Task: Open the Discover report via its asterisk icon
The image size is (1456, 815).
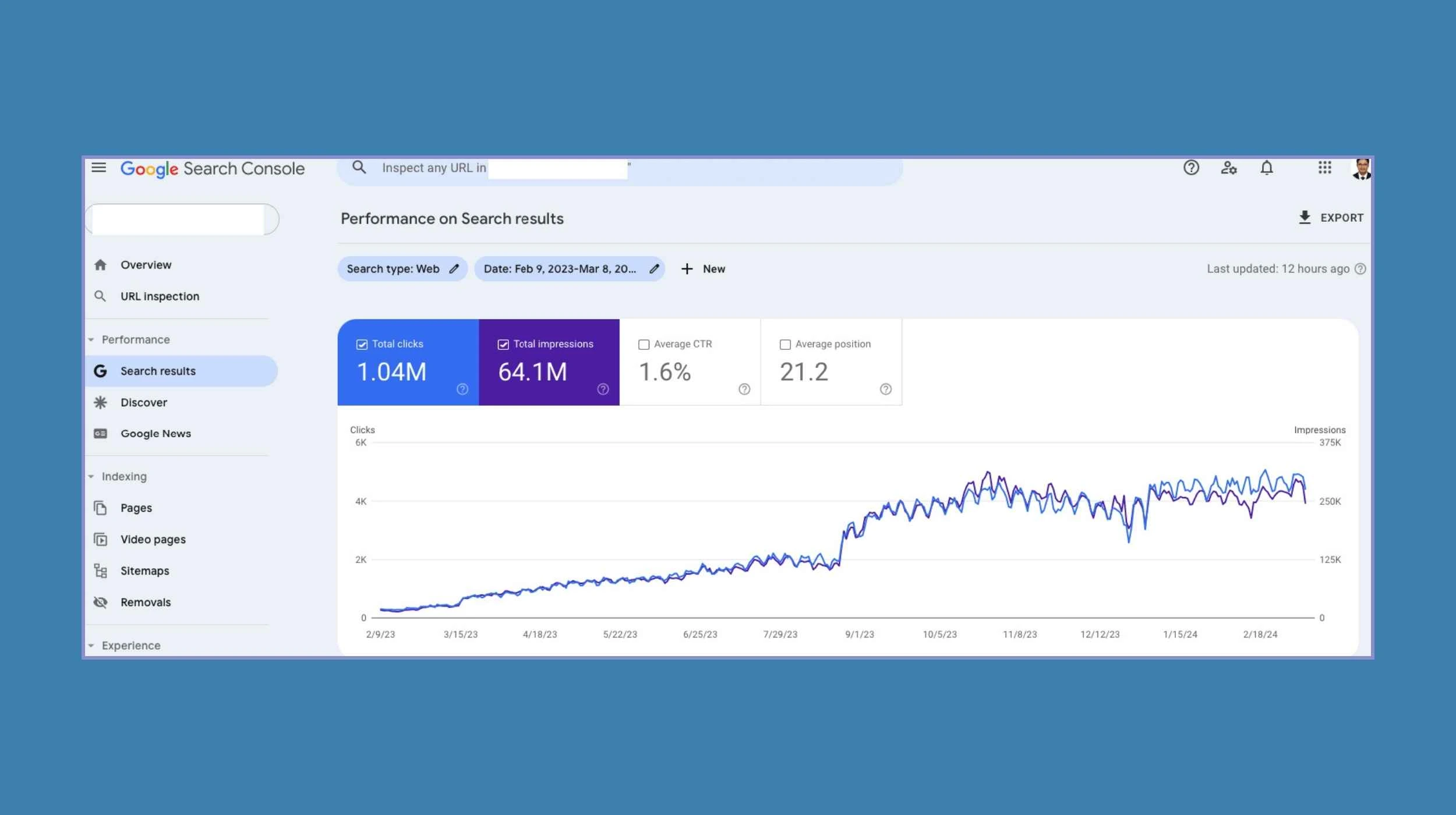Action: [100, 402]
